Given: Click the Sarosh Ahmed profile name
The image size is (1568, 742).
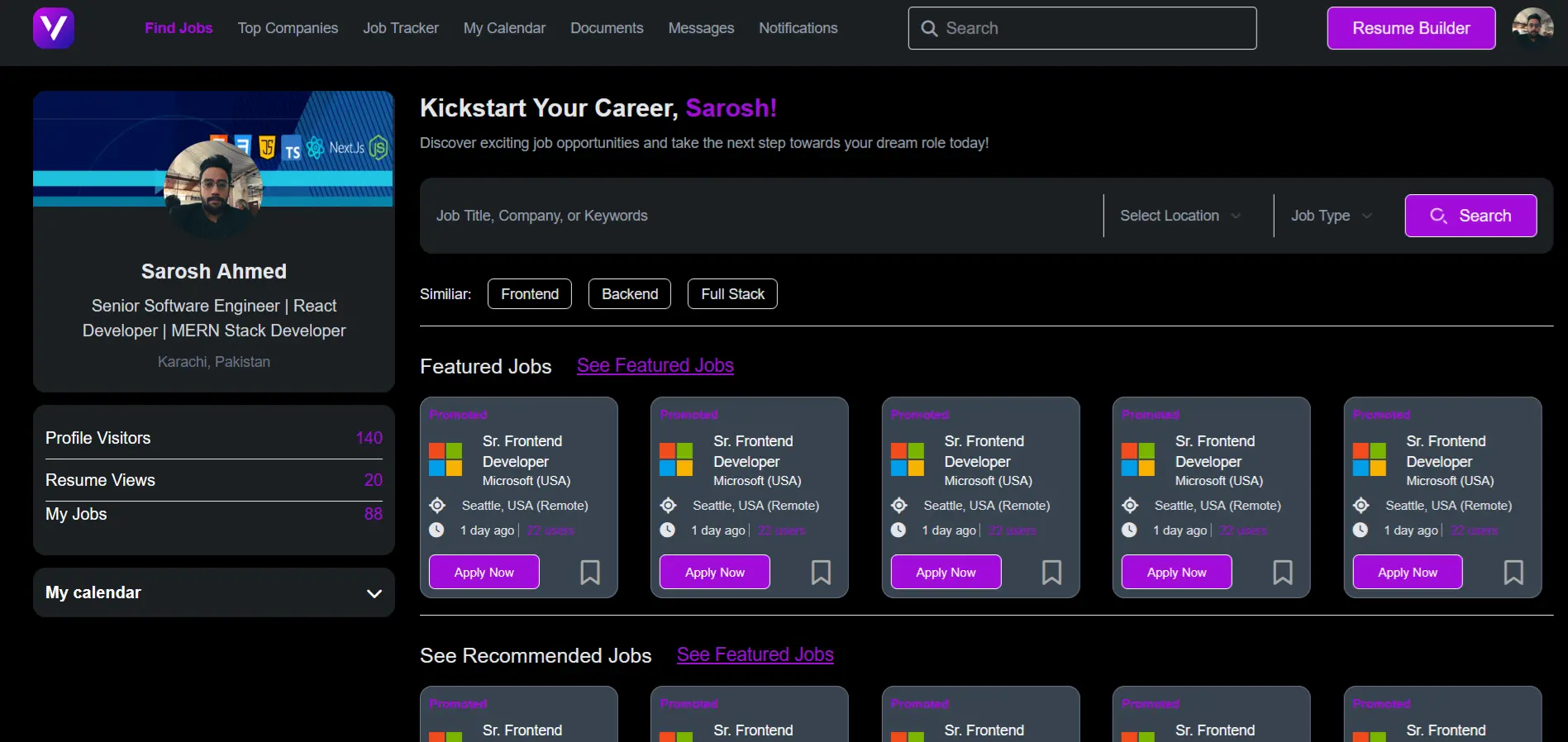Looking at the screenshot, I should [x=214, y=271].
